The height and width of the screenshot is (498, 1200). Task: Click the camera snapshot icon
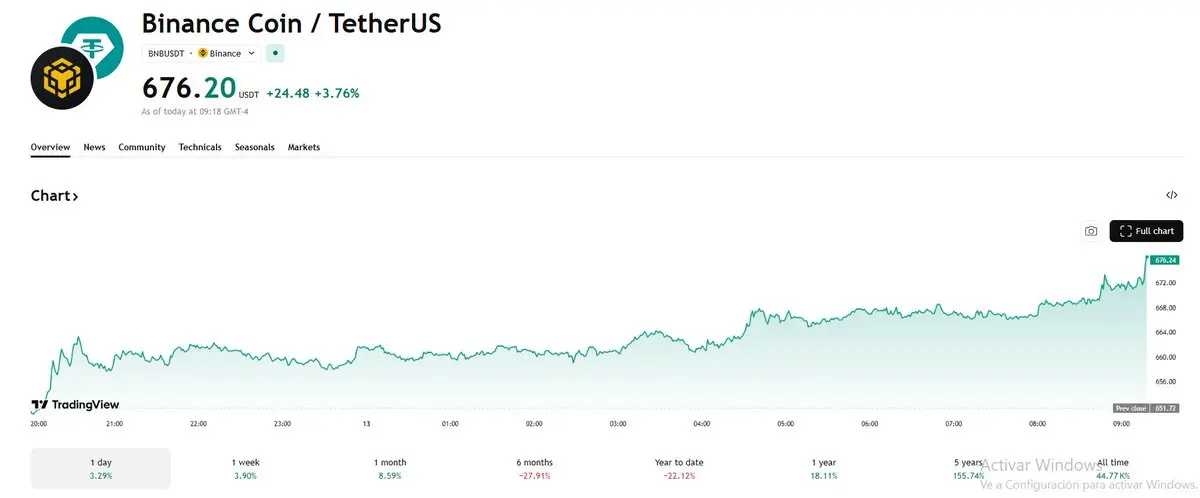[x=1091, y=231]
